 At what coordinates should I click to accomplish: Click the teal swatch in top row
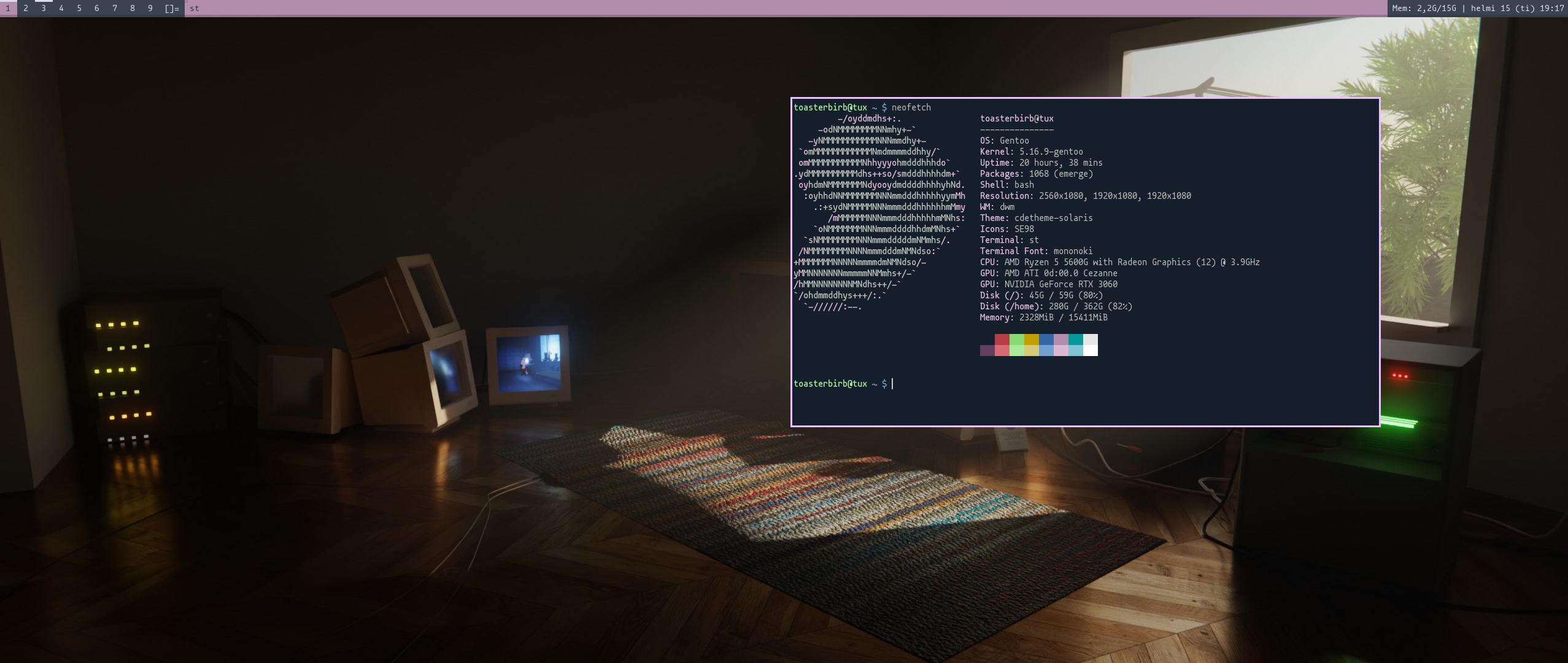click(x=1076, y=339)
